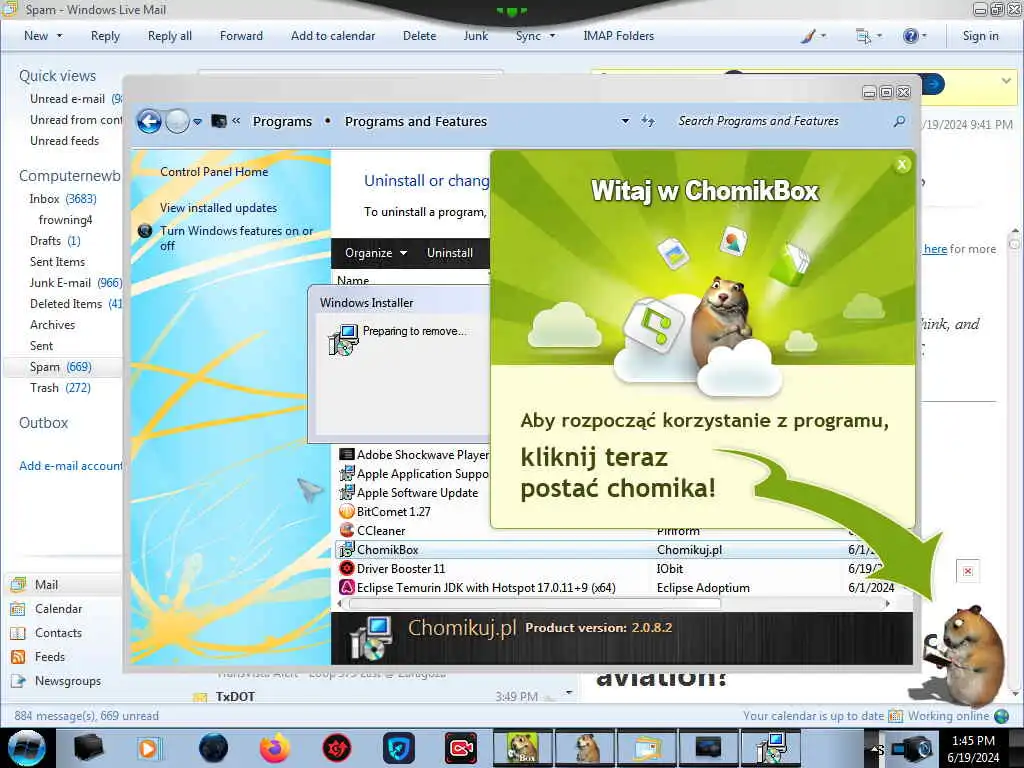Click the CCleaner program icon
The width and height of the screenshot is (1024, 768).
347,530
